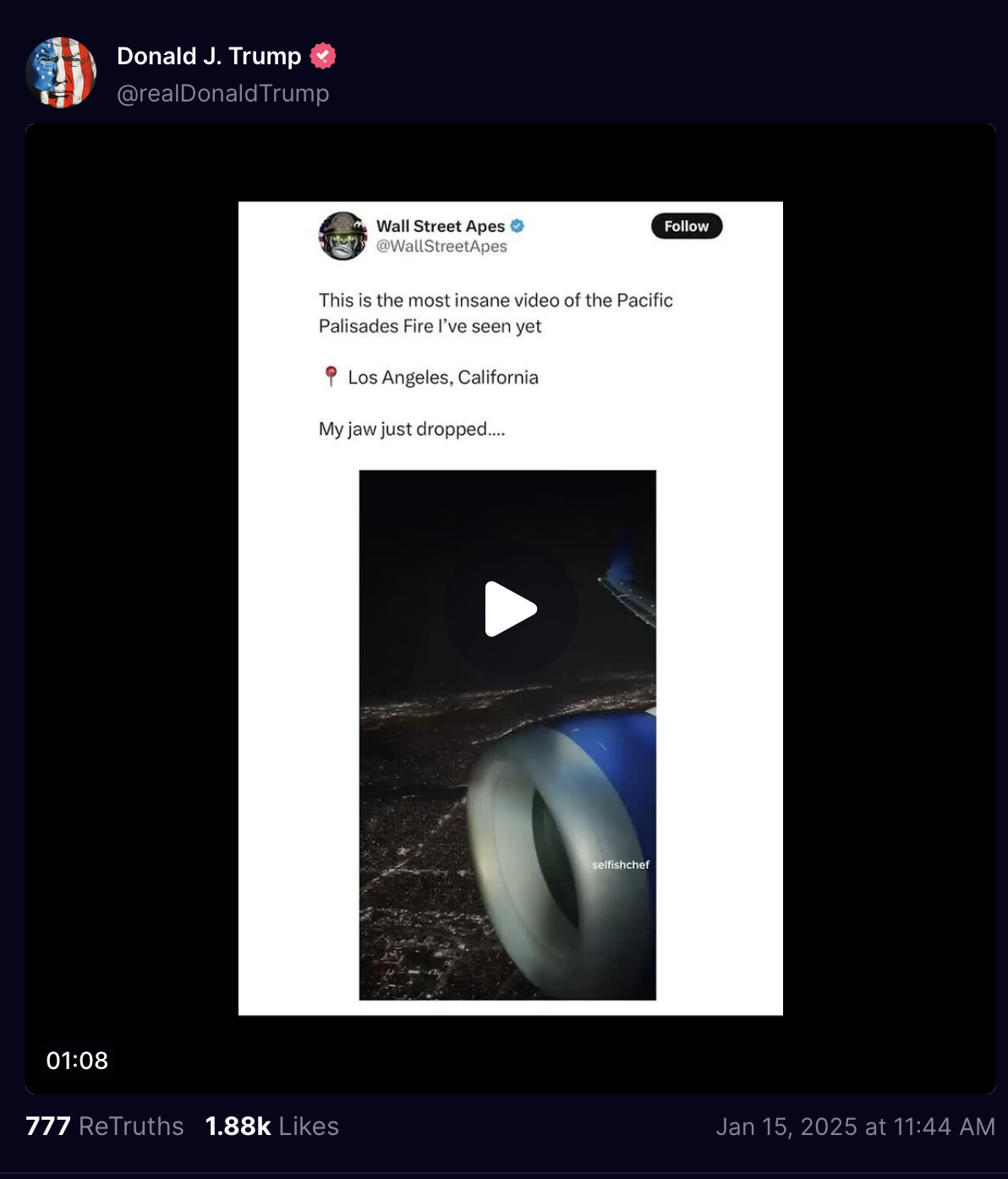Click the red location pin icon
The width and height of the screenshot is (1008, 1179).
point(331,376)
